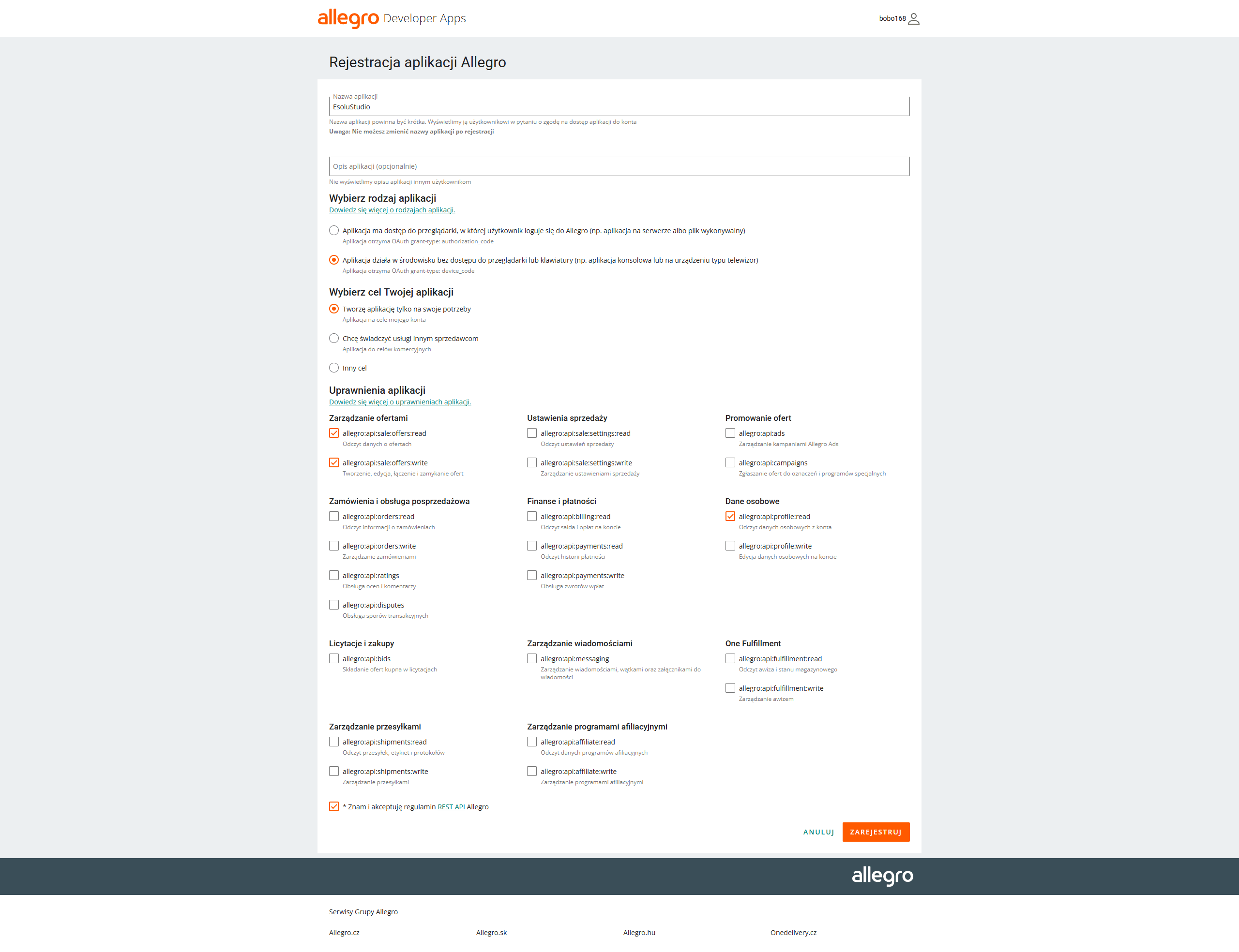Check allegro:api:fulfillment:read permission
The height and width of the screenshot is (952, 1239).
[730, 658]
